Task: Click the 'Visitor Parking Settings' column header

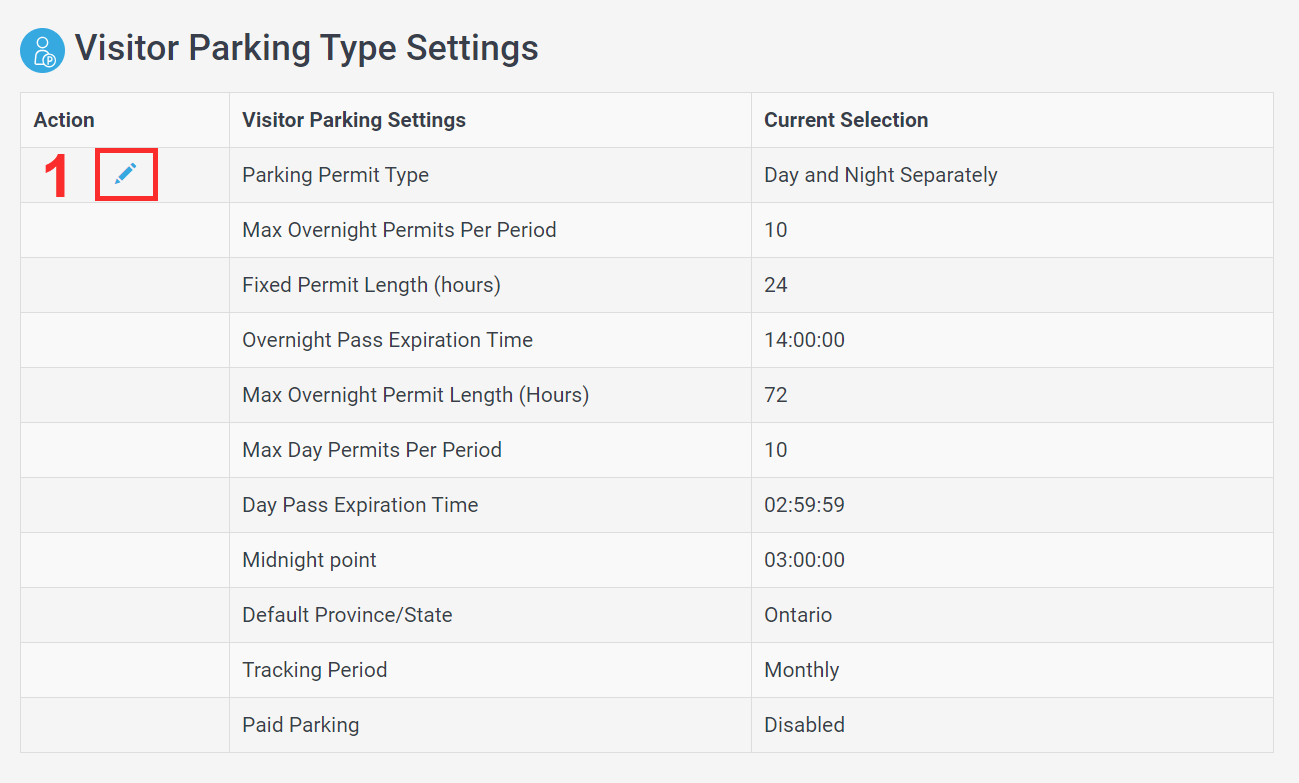Action: point(354,120)
